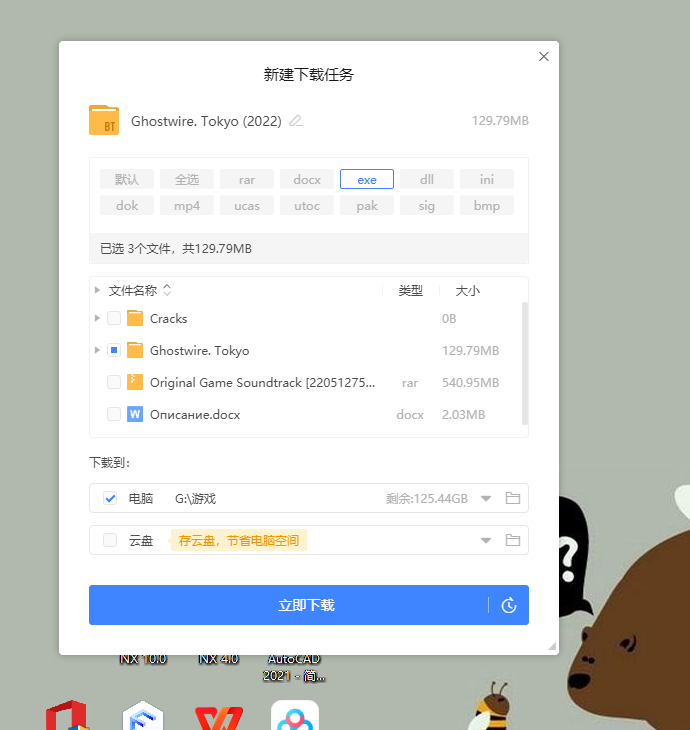Open the browse folder icon for cloud drive

point(513,540)
